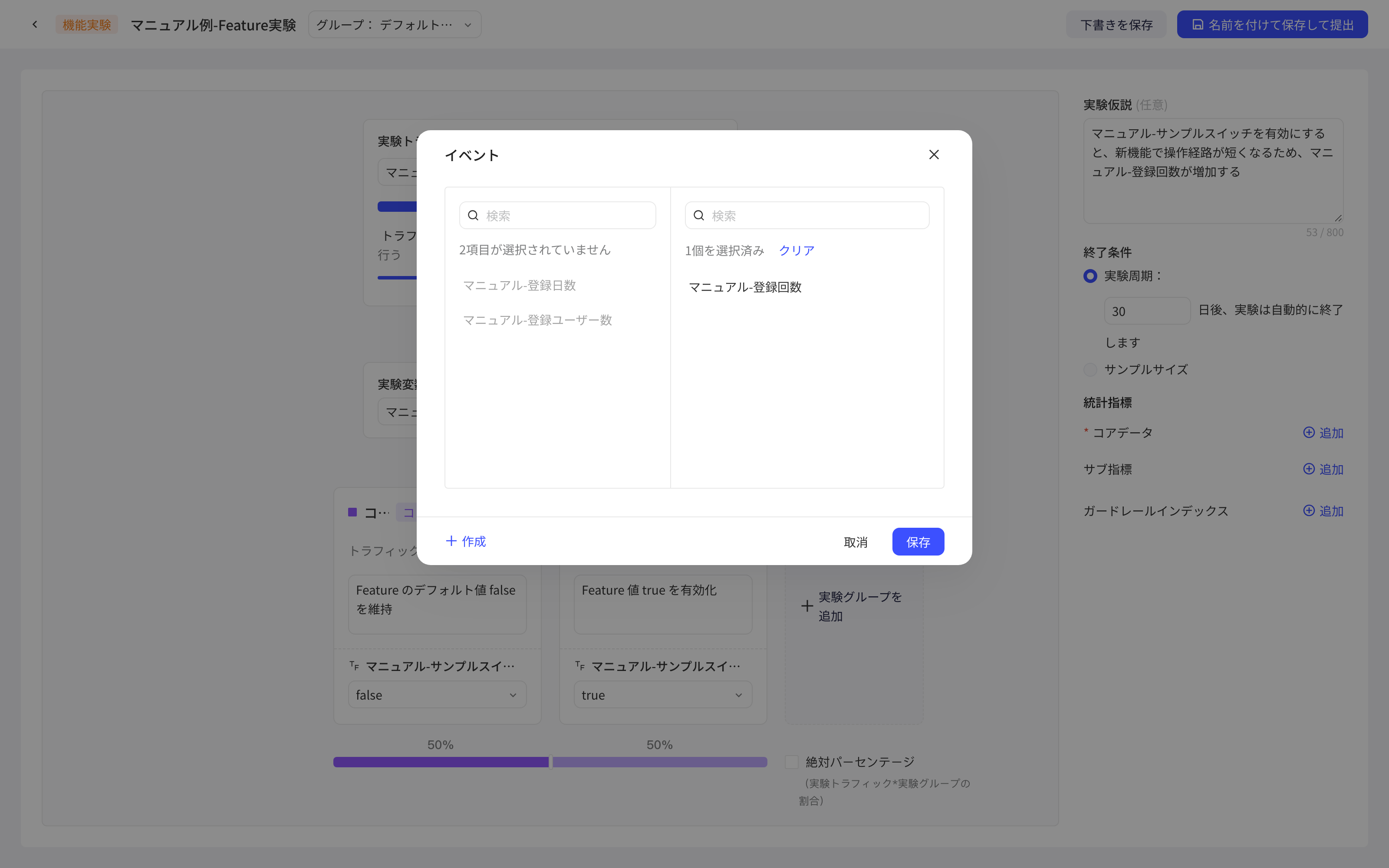The width and height of the screenshot is (1389, 868).
Task: Click 下書きを保存 button
Action: 1116,25
